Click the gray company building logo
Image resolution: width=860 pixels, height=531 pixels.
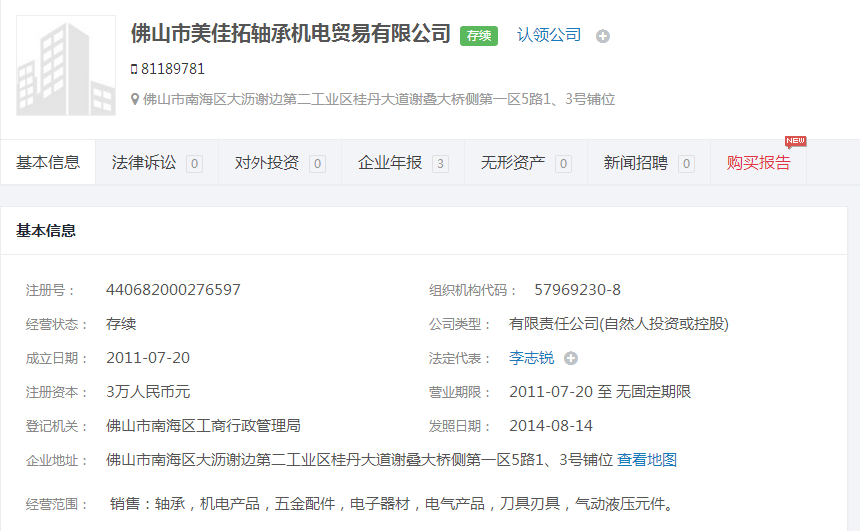click(66, 65)
